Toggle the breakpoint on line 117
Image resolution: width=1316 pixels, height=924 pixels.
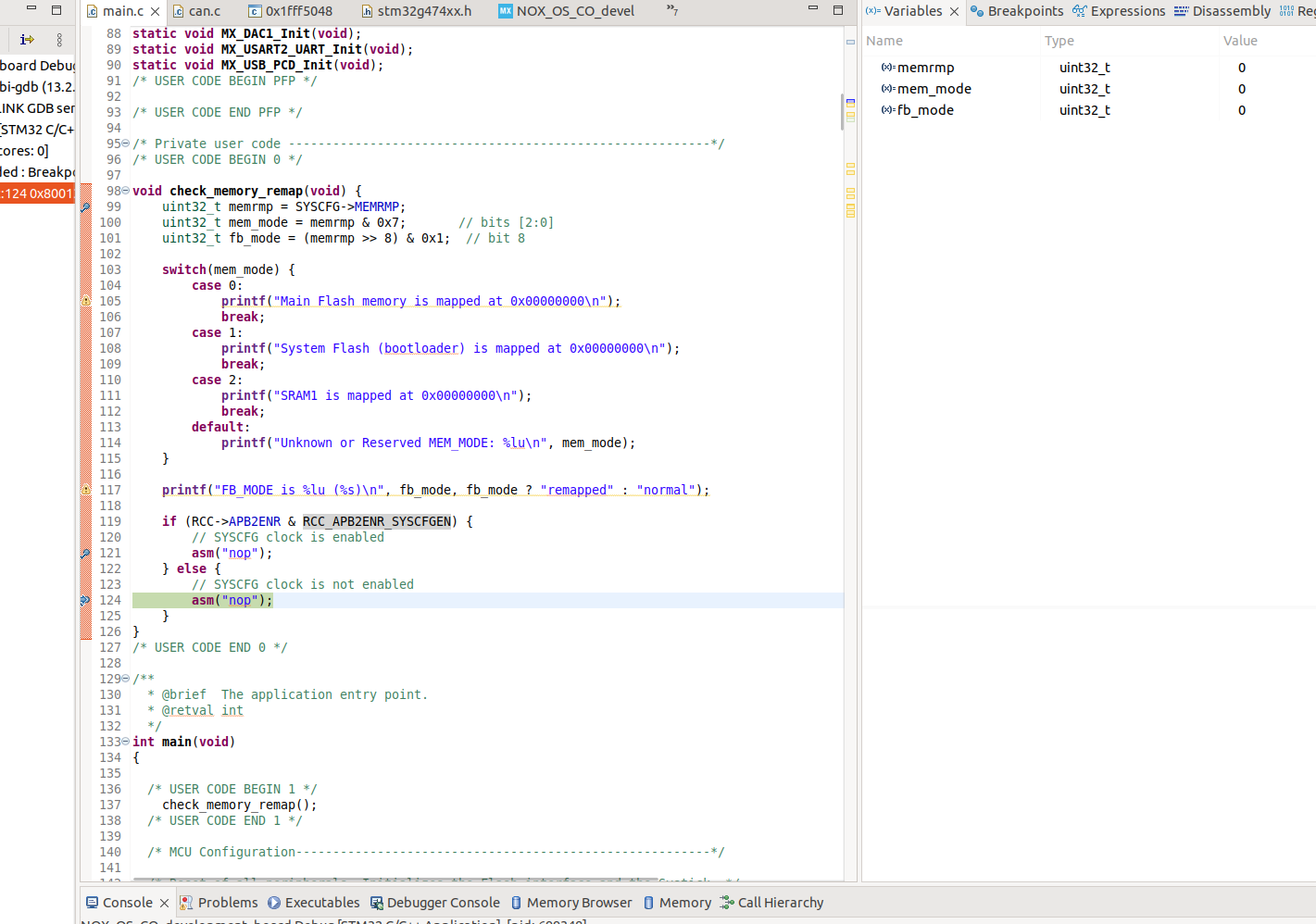[x=84, y=490]
